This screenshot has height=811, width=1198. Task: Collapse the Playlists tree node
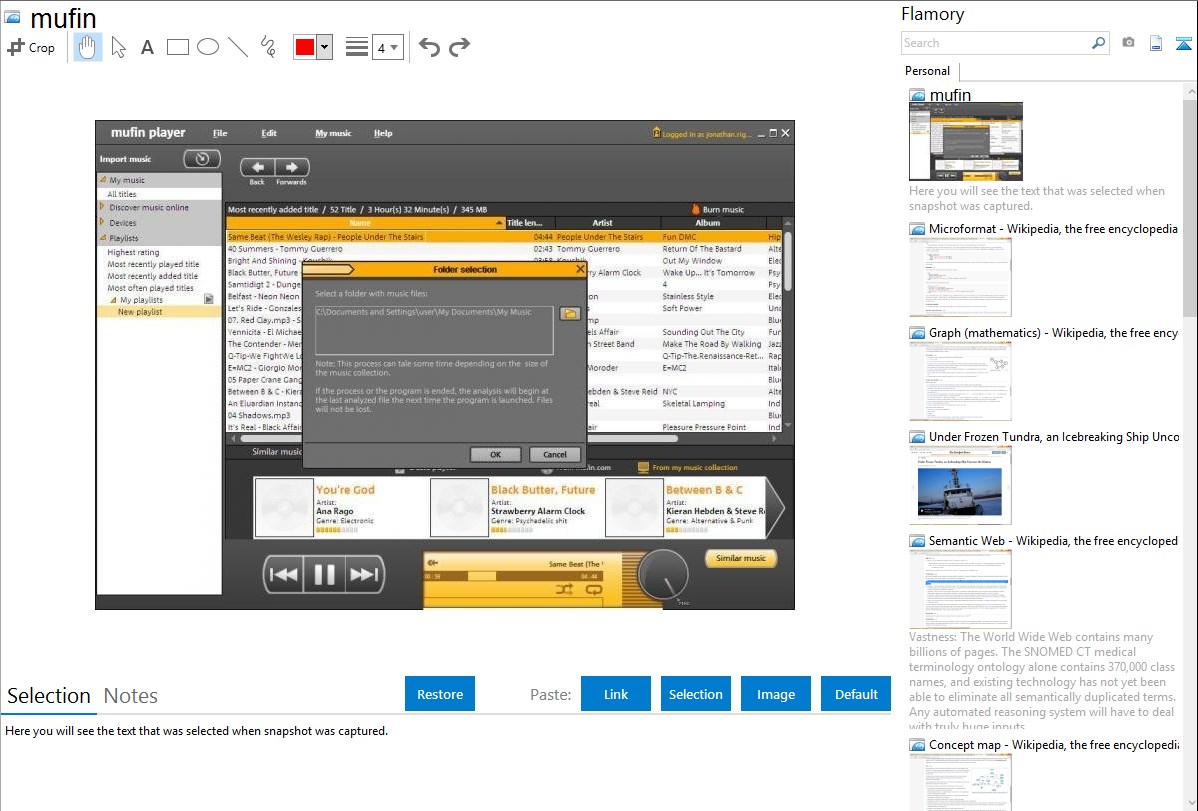[x=102, y=238]
